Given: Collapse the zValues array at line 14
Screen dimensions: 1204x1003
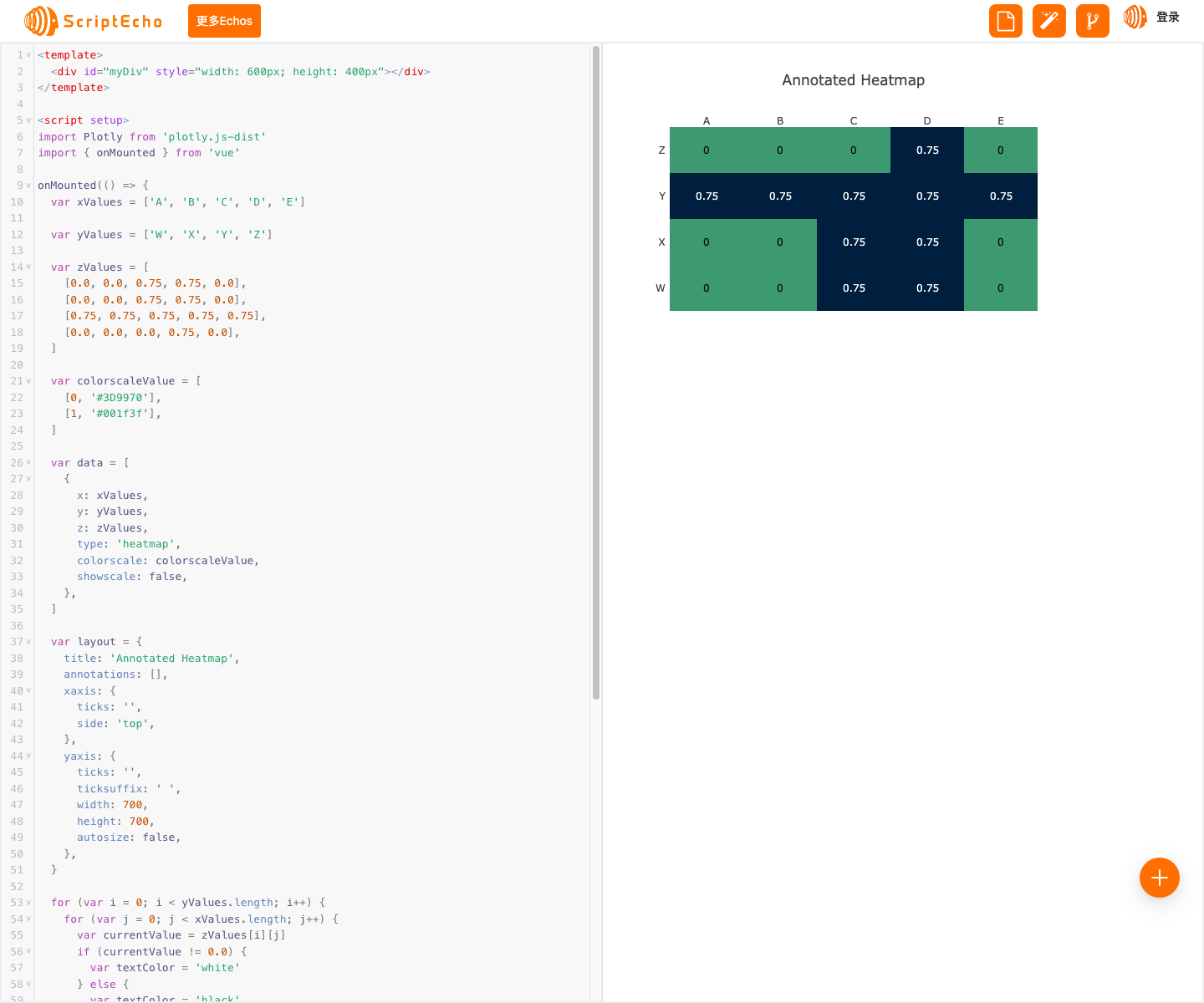Looking at the screenshot, I should (x=28, y=267).
